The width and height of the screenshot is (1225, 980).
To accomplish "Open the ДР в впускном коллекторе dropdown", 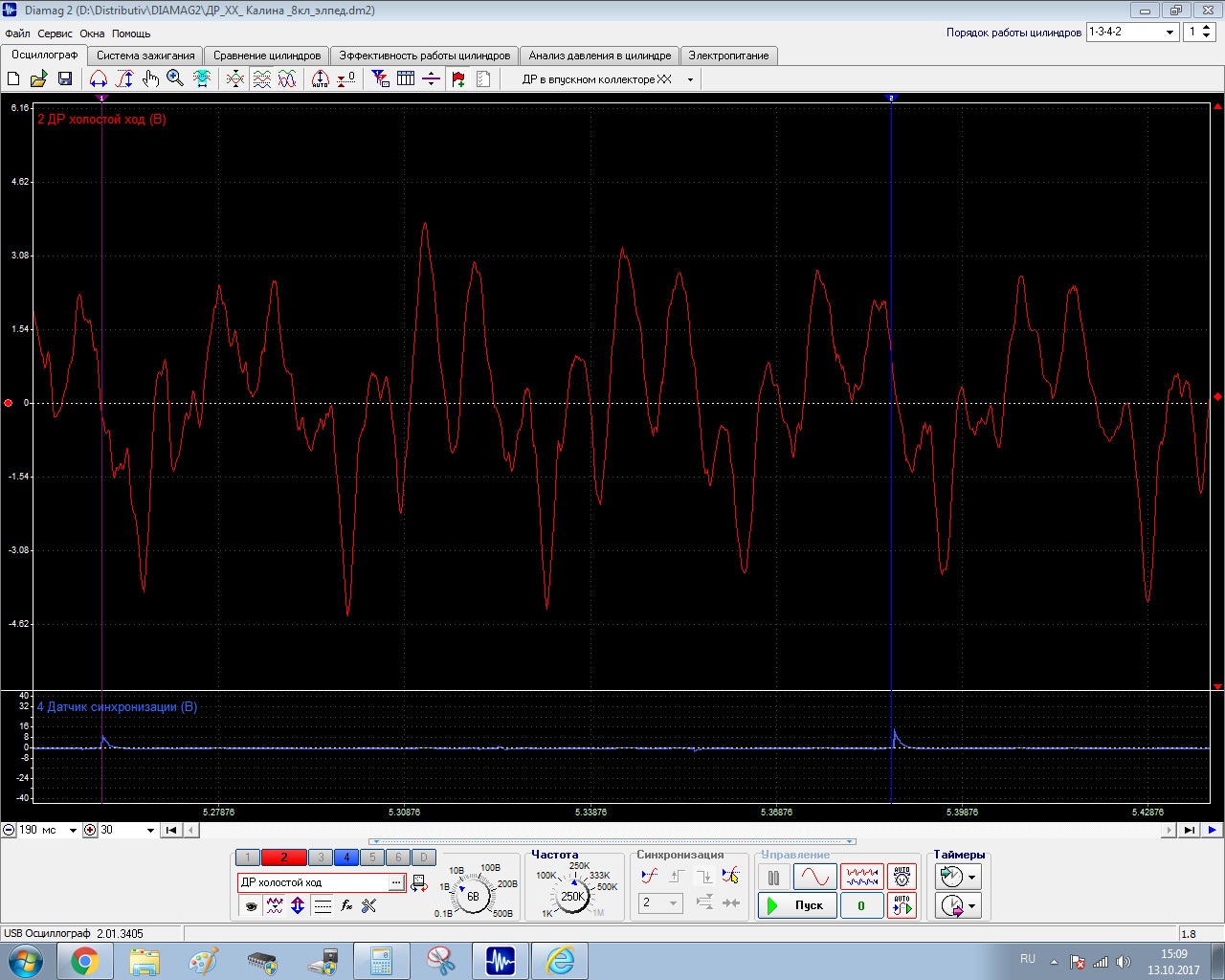I will click(x=690, y=79).
